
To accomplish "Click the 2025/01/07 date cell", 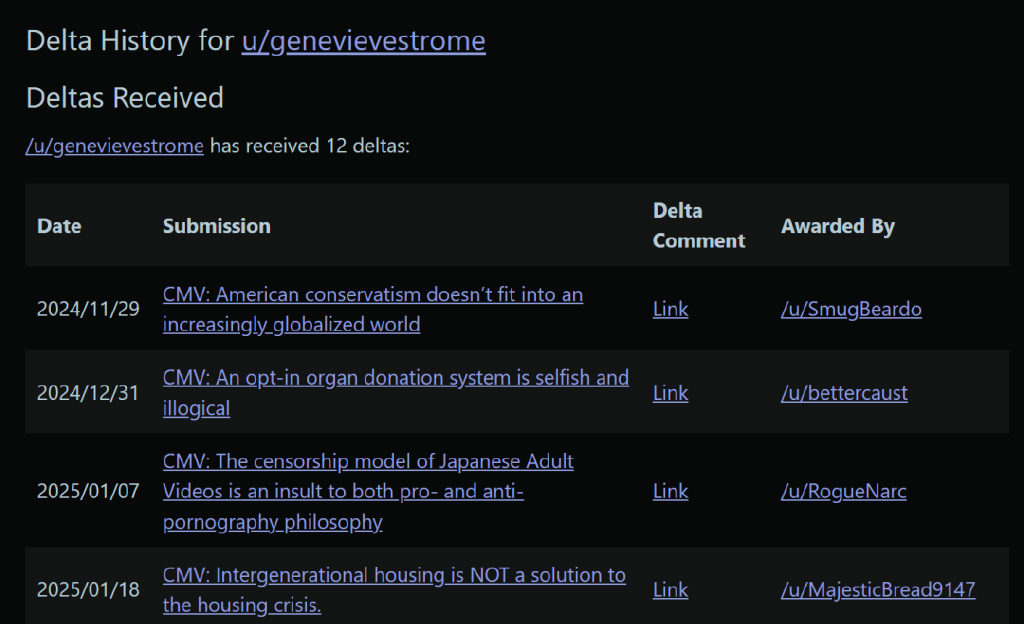I will 88,491.
